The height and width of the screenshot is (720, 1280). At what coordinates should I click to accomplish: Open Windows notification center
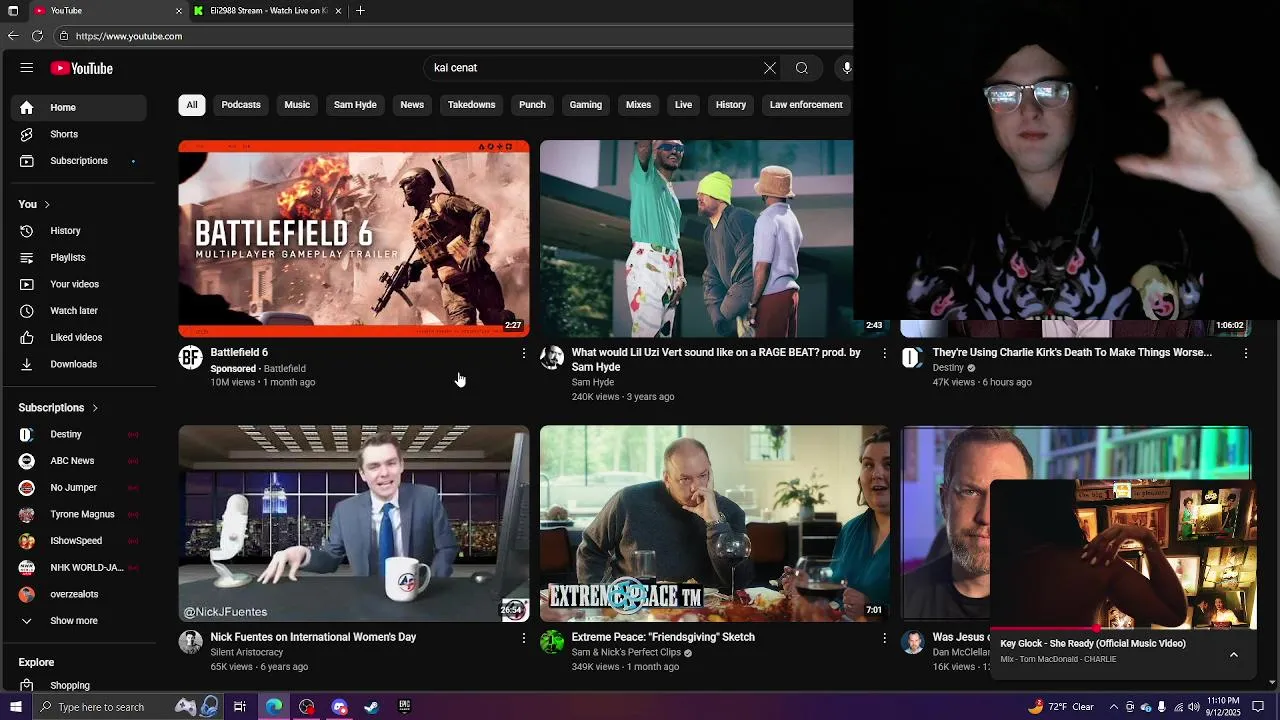click(1258, 707)
